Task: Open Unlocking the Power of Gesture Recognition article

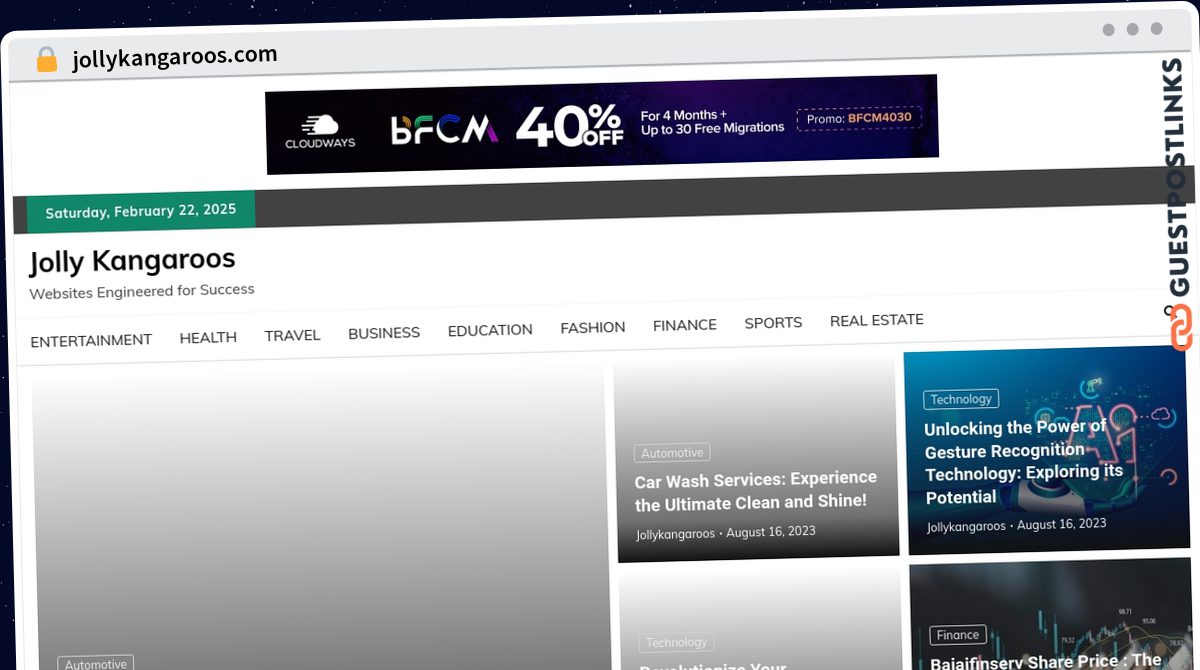Action: (1023, 462)
